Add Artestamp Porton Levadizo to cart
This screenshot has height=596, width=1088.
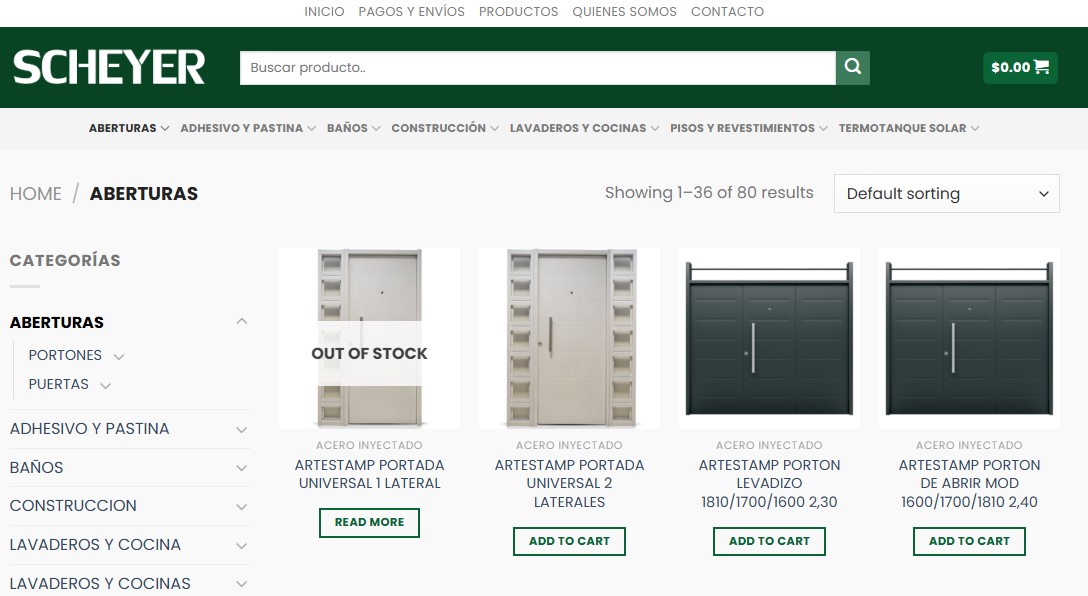769,541
